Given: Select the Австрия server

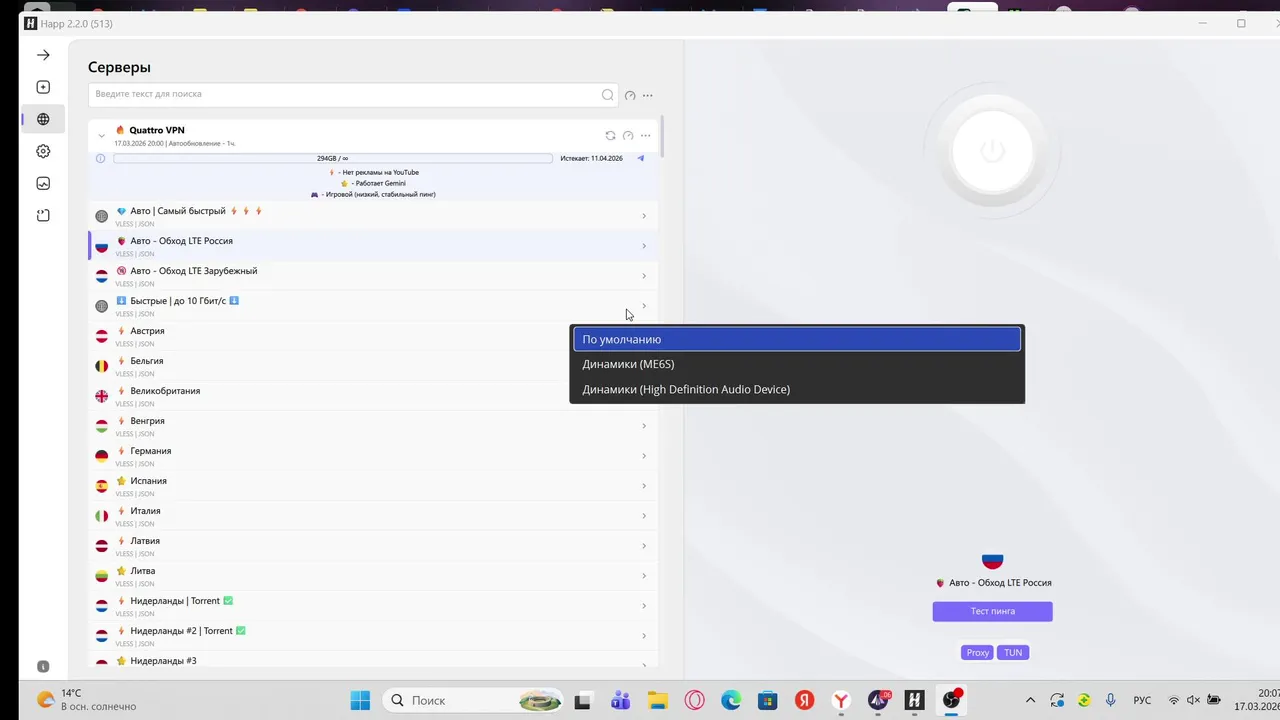Looking at the screenshot, I should pyautogui.click(x=373, y=336).
